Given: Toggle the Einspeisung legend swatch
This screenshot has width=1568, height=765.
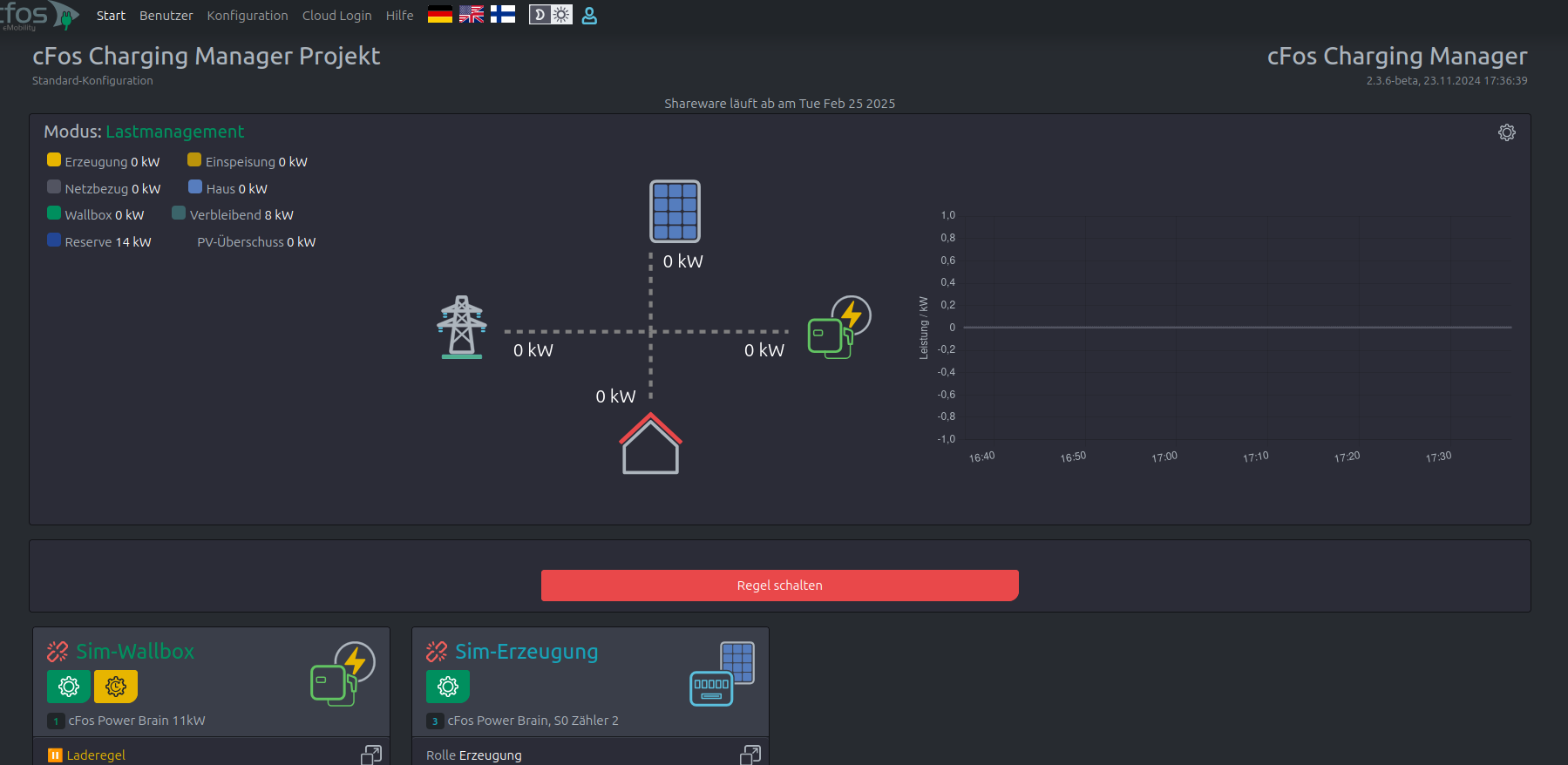Looking at the screenshot, I should 194,160.
